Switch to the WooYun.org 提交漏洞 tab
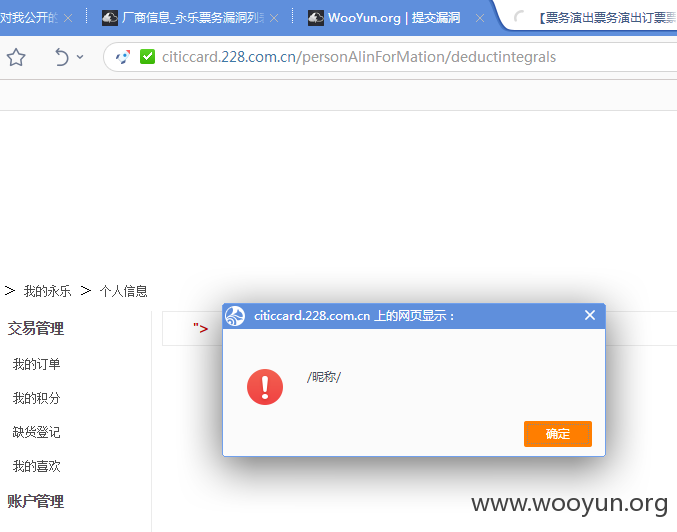This screenshot has width=677, height=532. [x=394, y=18]
